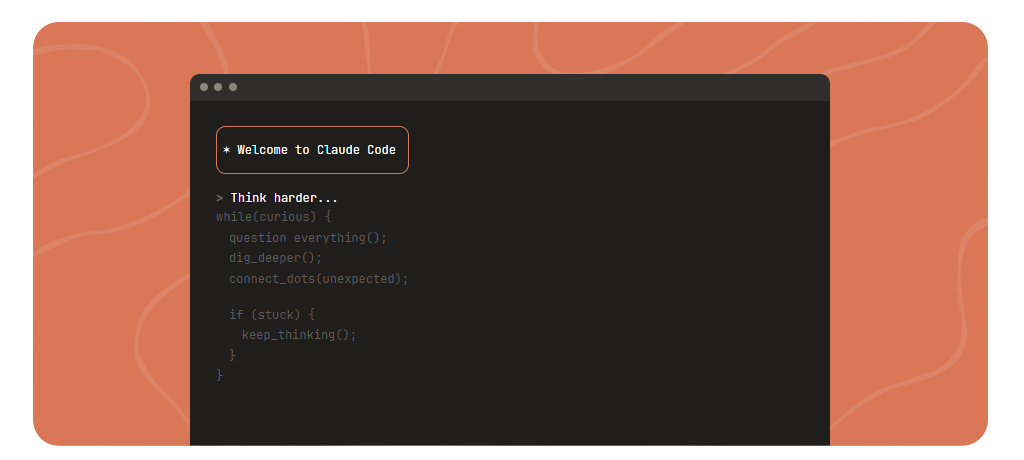This screenshot has height=460, width=1024.
Task: Focus the Think harder... prompt input
Action: click(x=284, y=198)
